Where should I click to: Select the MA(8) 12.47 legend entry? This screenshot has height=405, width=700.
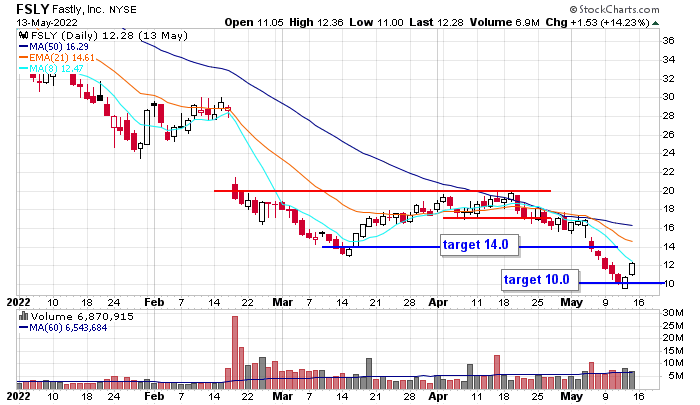tap(51, 68)
